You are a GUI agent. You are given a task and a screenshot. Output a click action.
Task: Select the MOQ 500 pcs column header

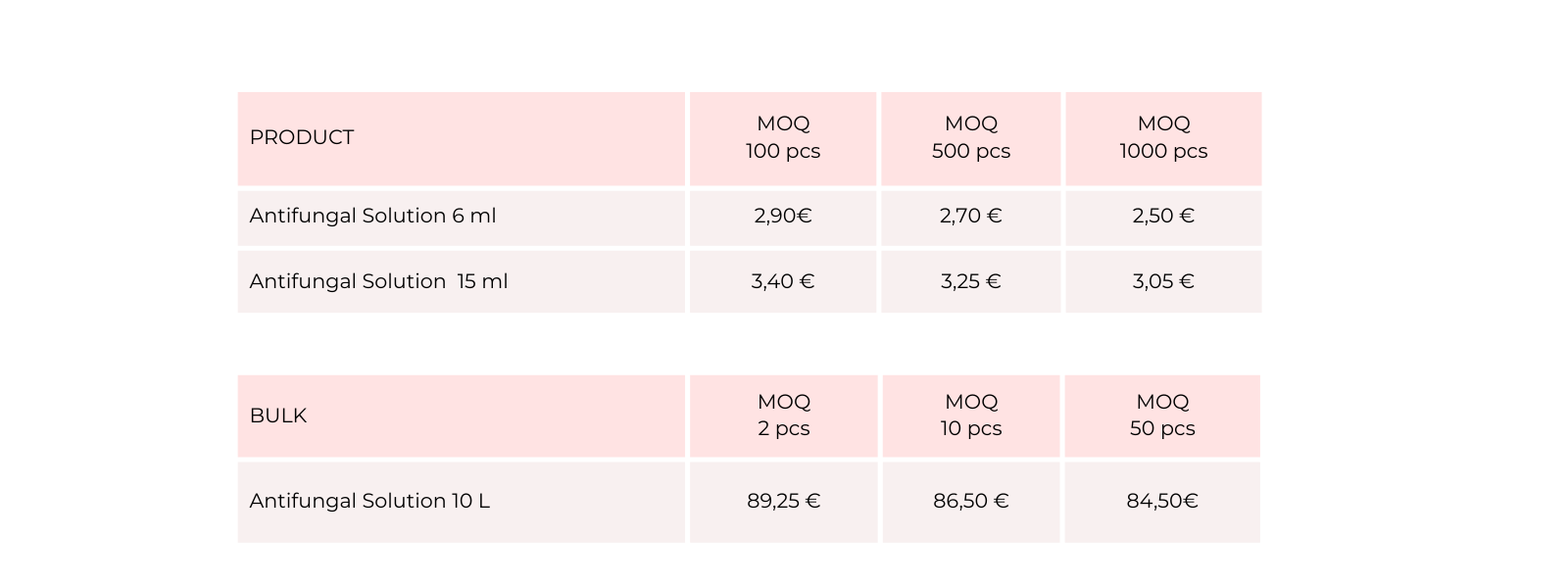(971, 137)
